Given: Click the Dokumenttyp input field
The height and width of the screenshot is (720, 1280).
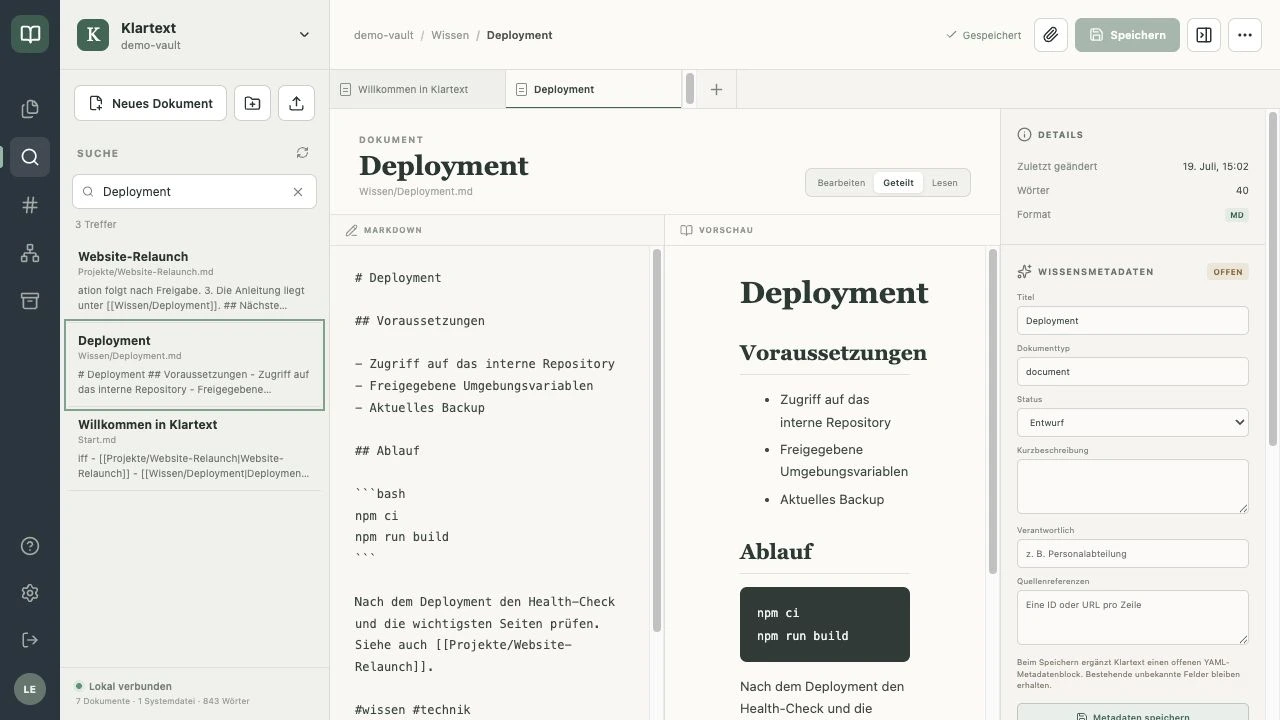Looking at the screenshot, I should tap(1132, 371).
